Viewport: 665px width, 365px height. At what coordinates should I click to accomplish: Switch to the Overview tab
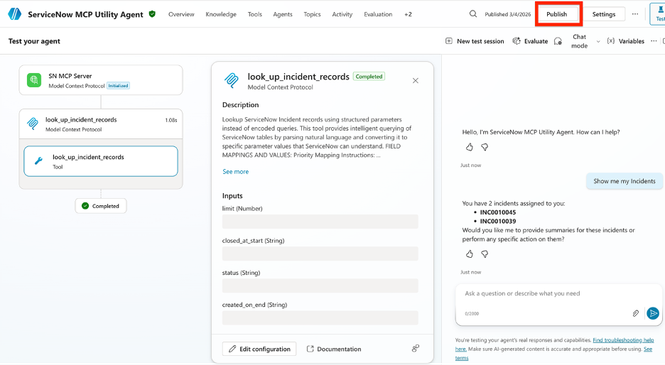(181, 14)
